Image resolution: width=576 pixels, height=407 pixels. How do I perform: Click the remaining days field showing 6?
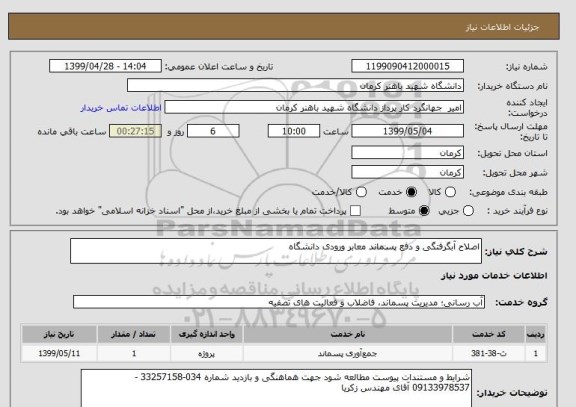click(x=213, y=131)
